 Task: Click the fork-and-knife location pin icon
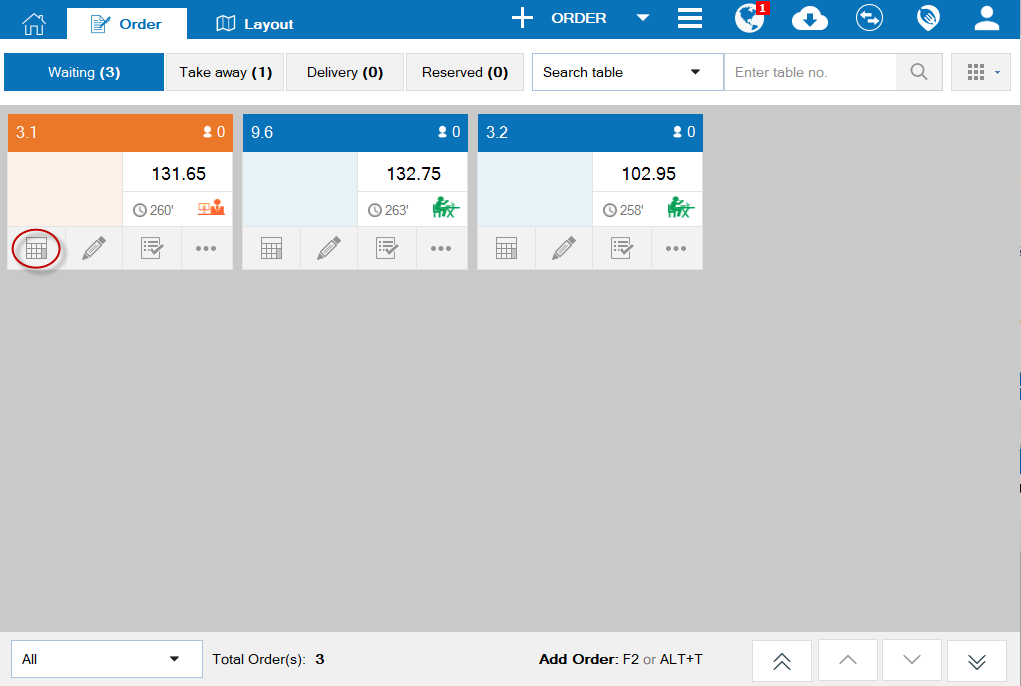(928, 18)
